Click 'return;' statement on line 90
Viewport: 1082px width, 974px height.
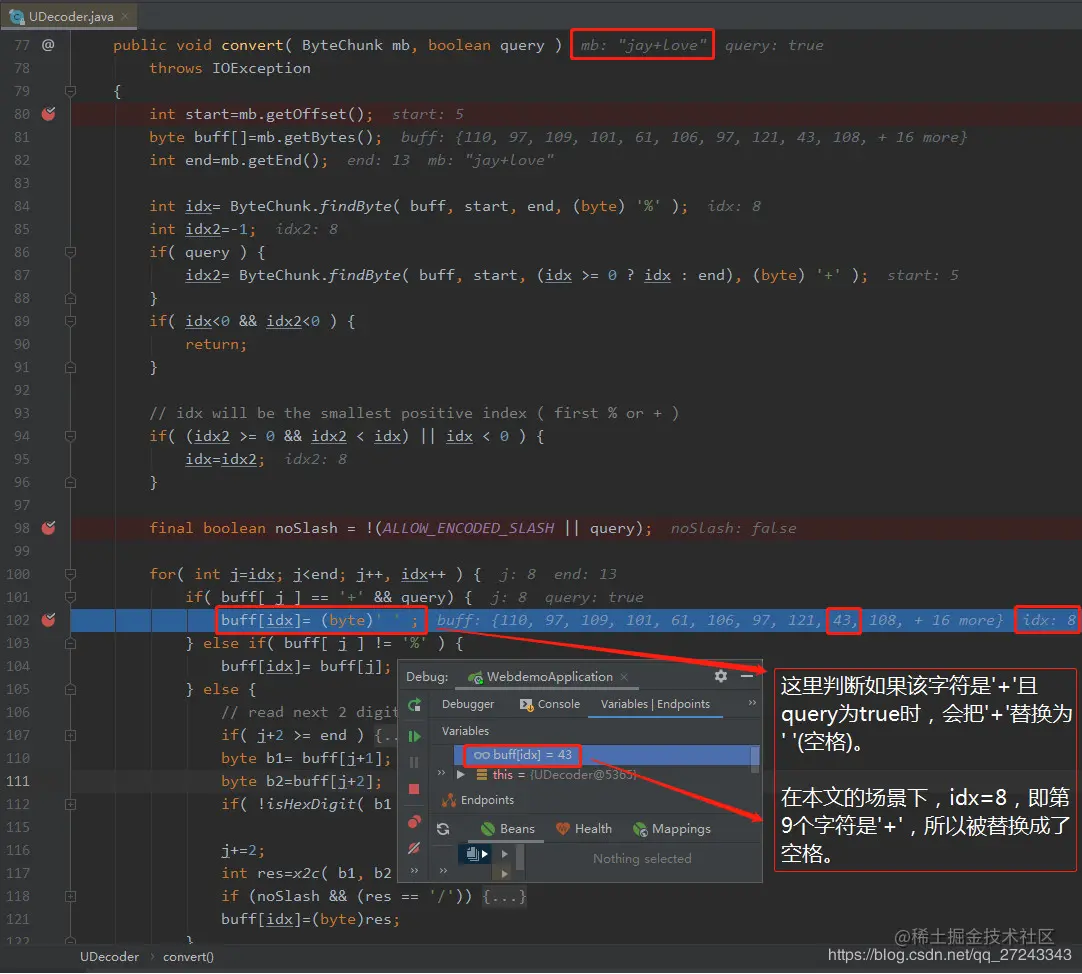pos(215,344)
